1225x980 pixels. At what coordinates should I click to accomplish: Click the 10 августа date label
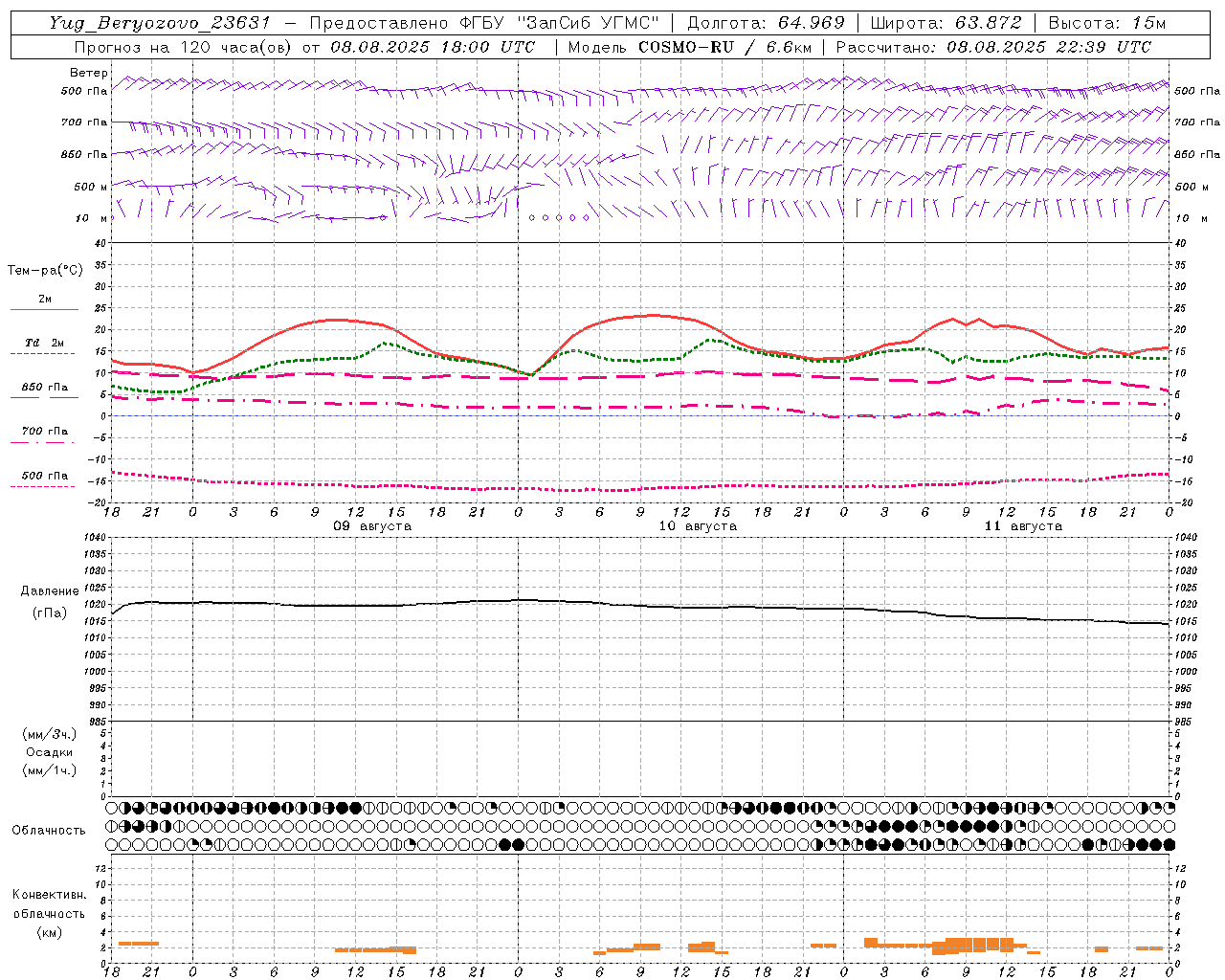pos(698,526)
